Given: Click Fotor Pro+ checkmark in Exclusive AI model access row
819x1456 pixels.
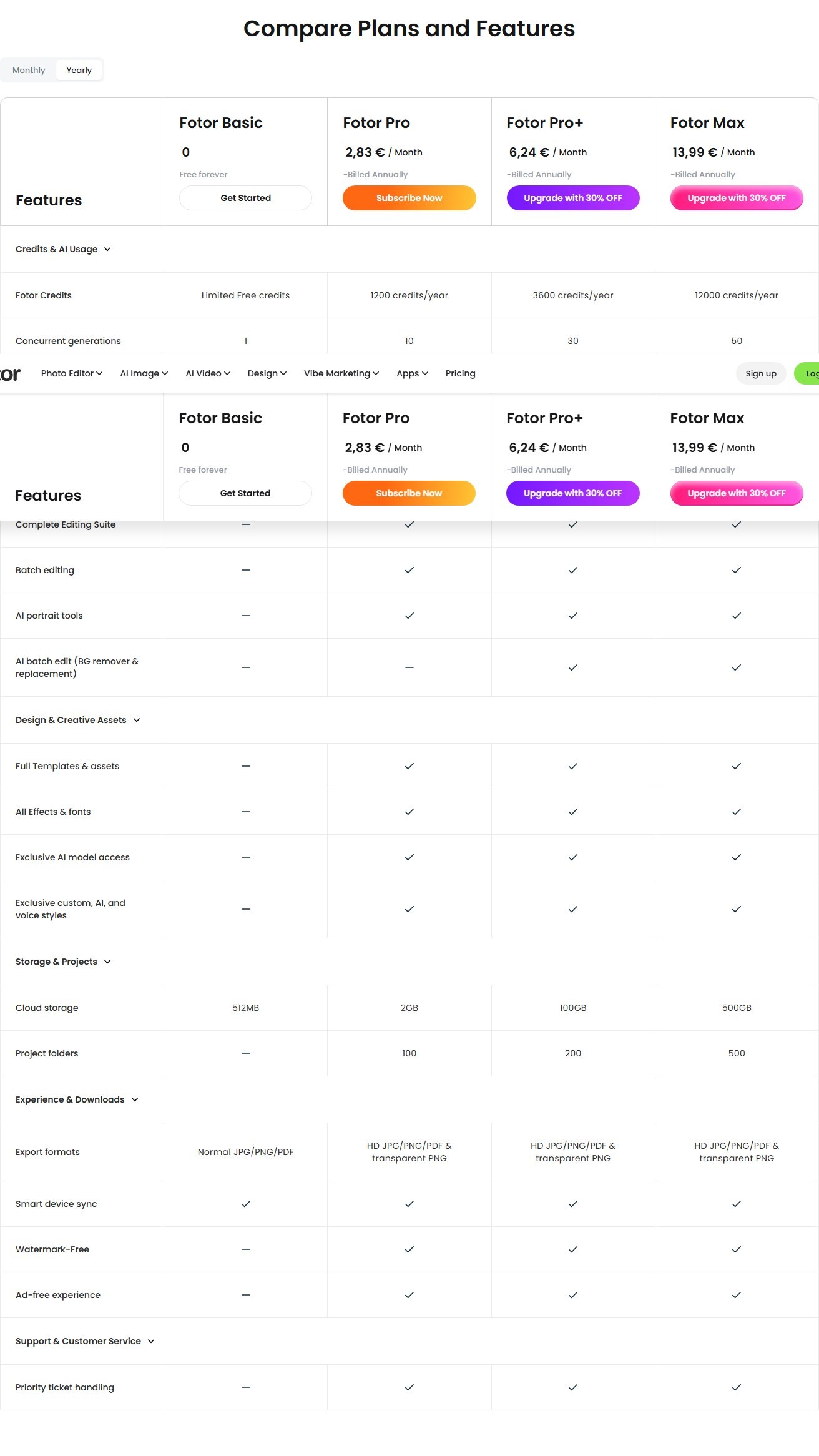Looking at the screenshot, I should pos(573,857).
